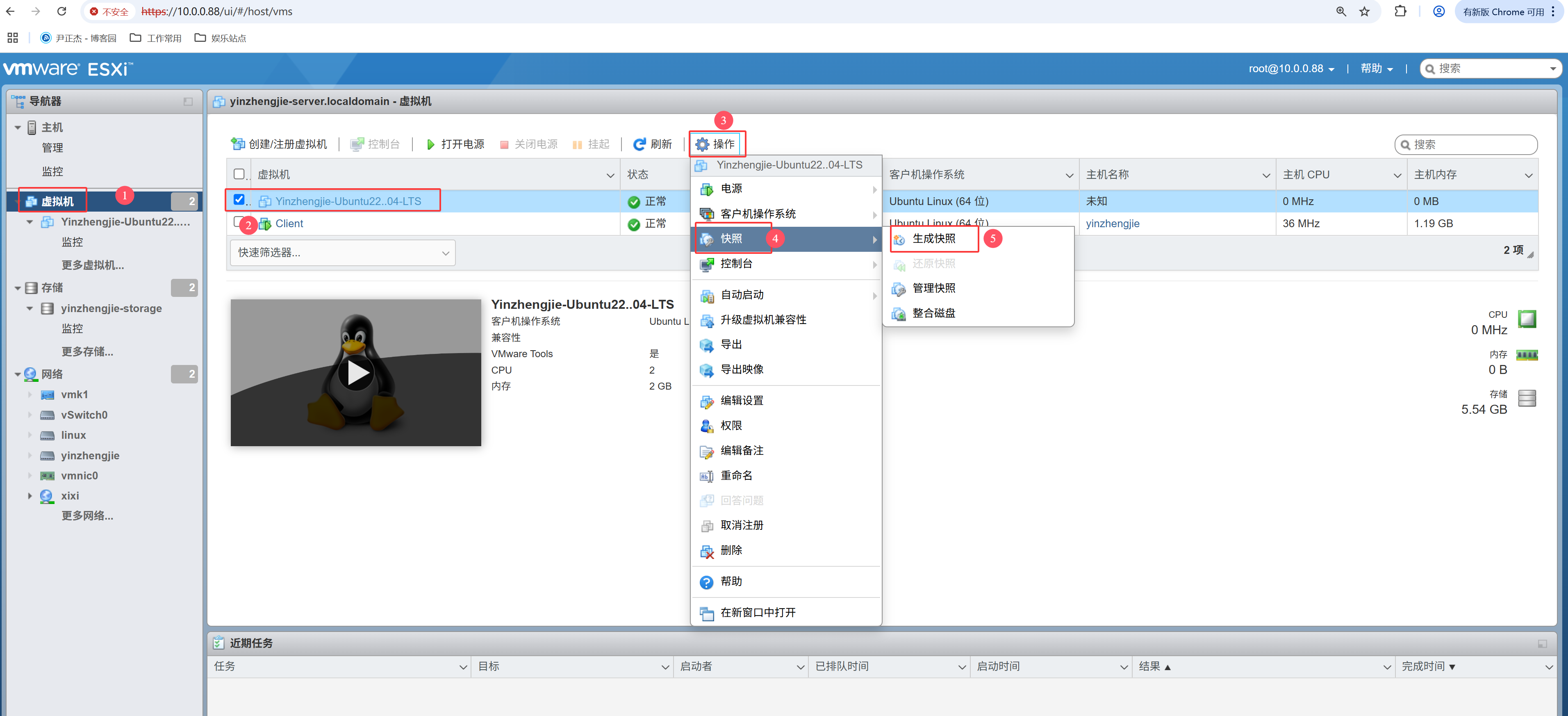1568x716 pixels.
Task: Check the Client VM row checkbox
Action: (238, 222)
